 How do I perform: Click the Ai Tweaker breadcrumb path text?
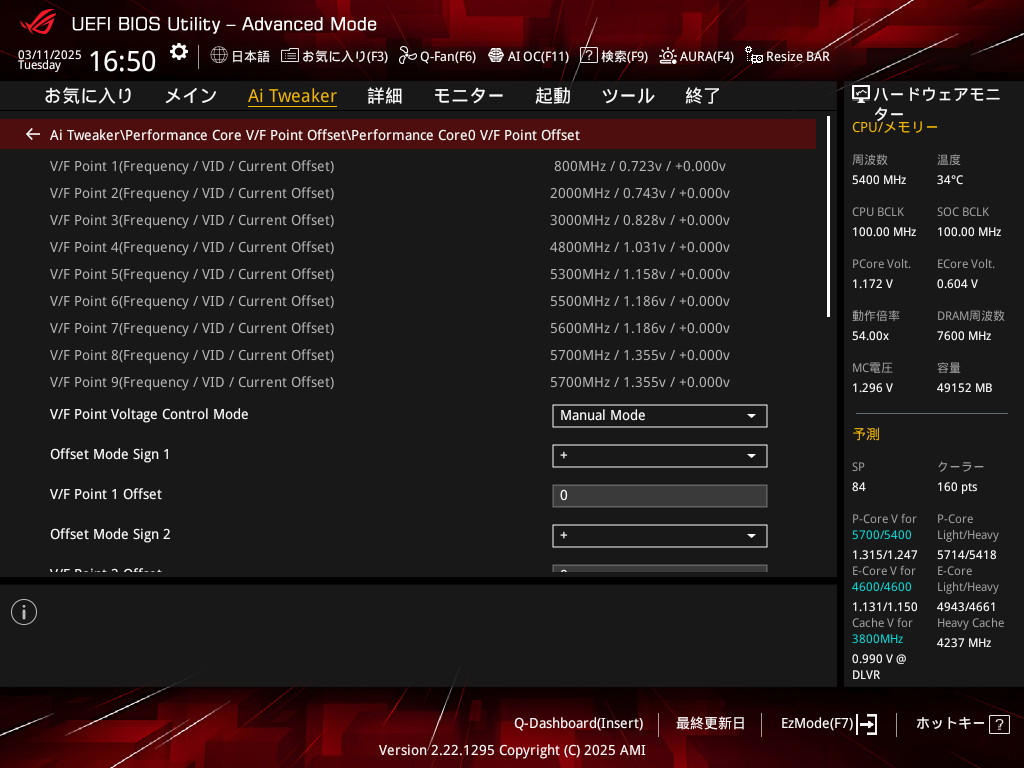click(x=315, y=135)
